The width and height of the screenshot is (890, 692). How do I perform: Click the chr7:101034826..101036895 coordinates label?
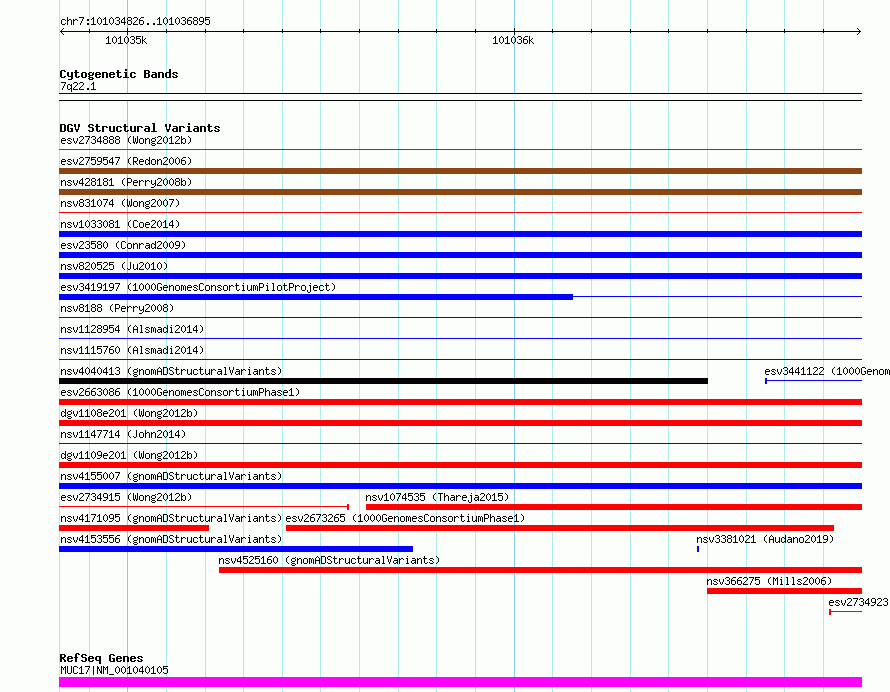click(x=135, y=21)
